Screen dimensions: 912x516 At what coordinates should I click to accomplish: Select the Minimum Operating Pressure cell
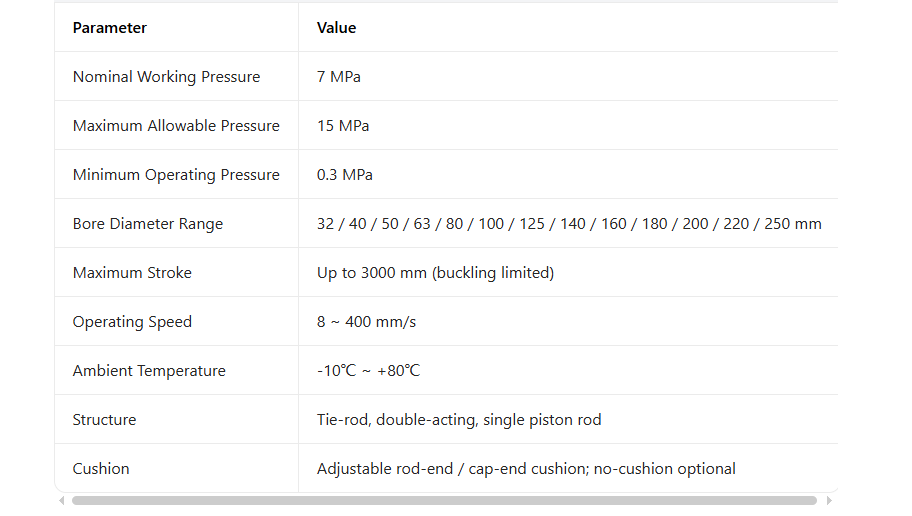pos(176,175)
